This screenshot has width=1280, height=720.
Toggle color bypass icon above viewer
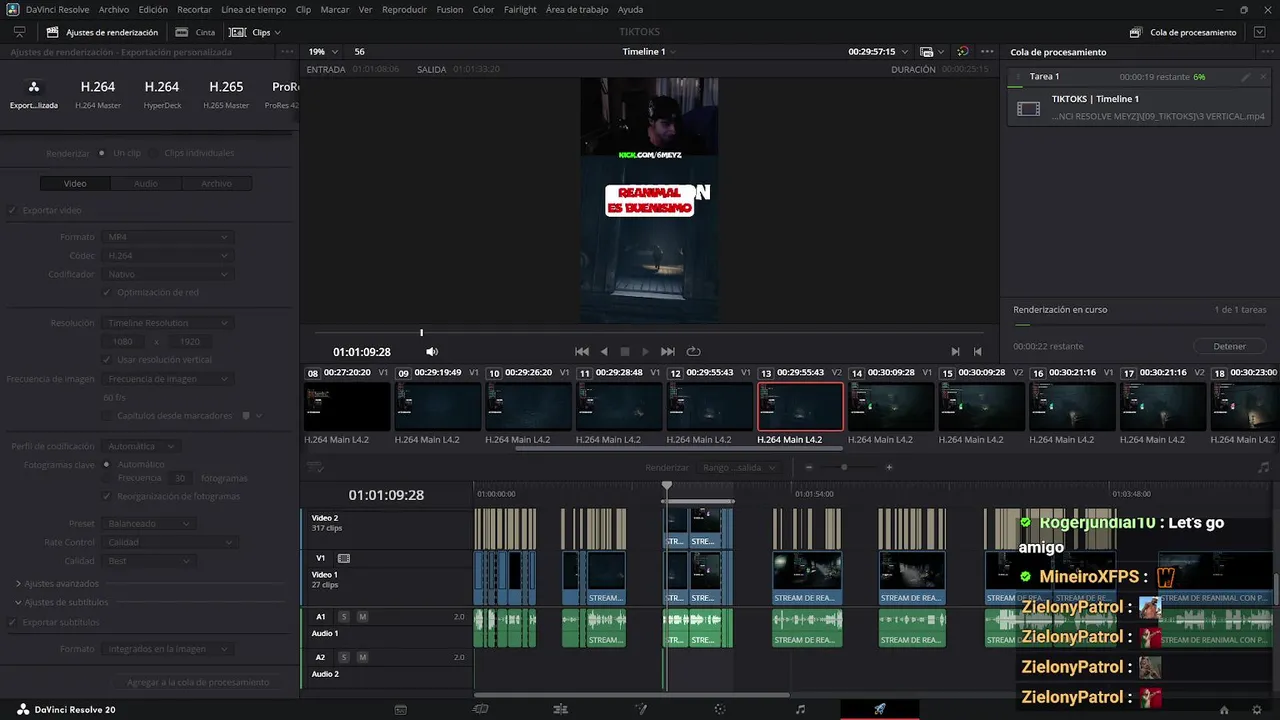point(962,51)
